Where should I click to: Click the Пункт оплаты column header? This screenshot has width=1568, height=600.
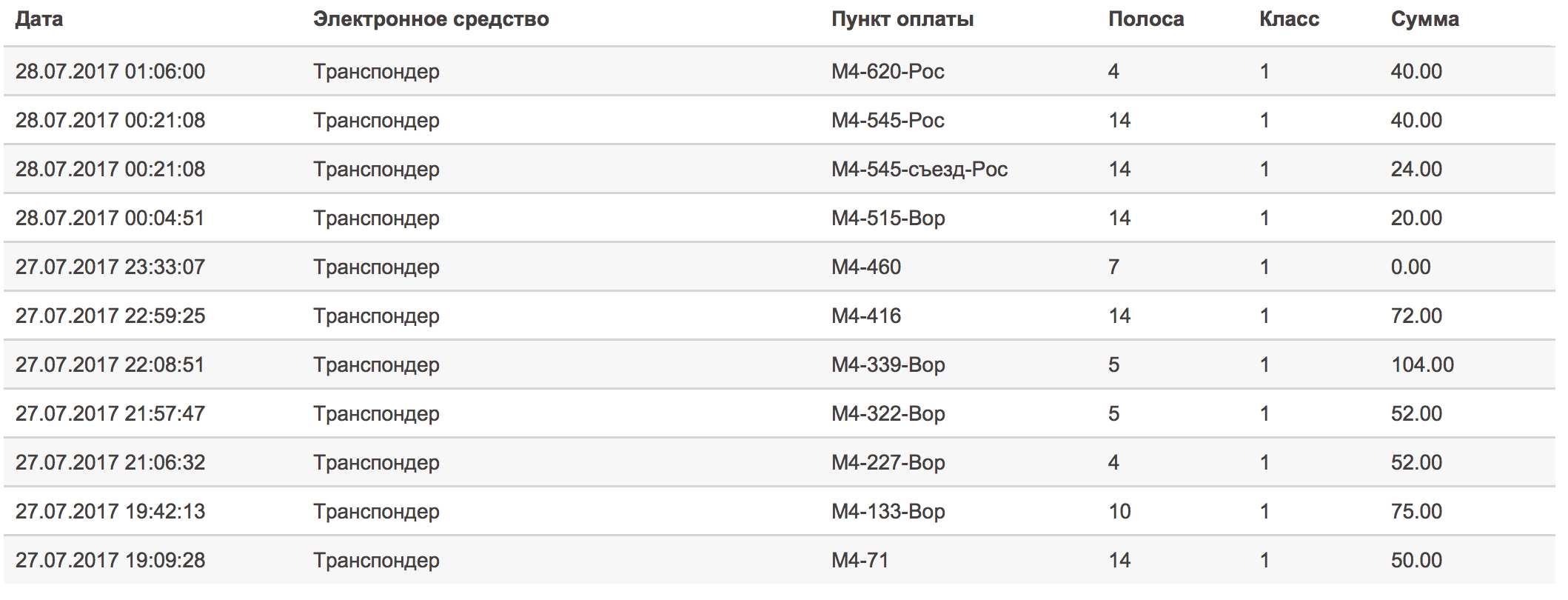902,19
